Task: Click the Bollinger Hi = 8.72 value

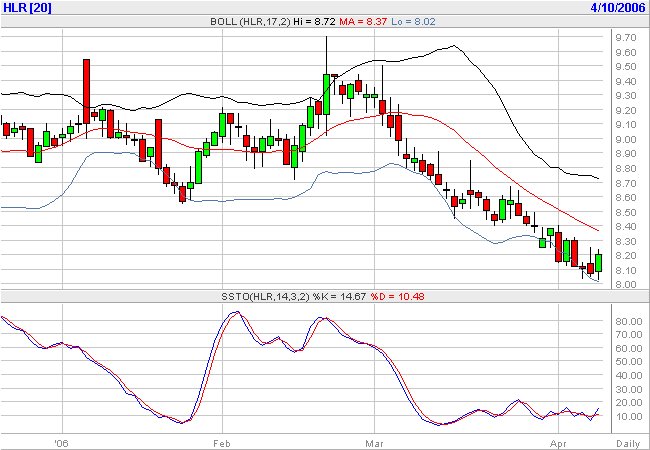Action: coord(314,22)
